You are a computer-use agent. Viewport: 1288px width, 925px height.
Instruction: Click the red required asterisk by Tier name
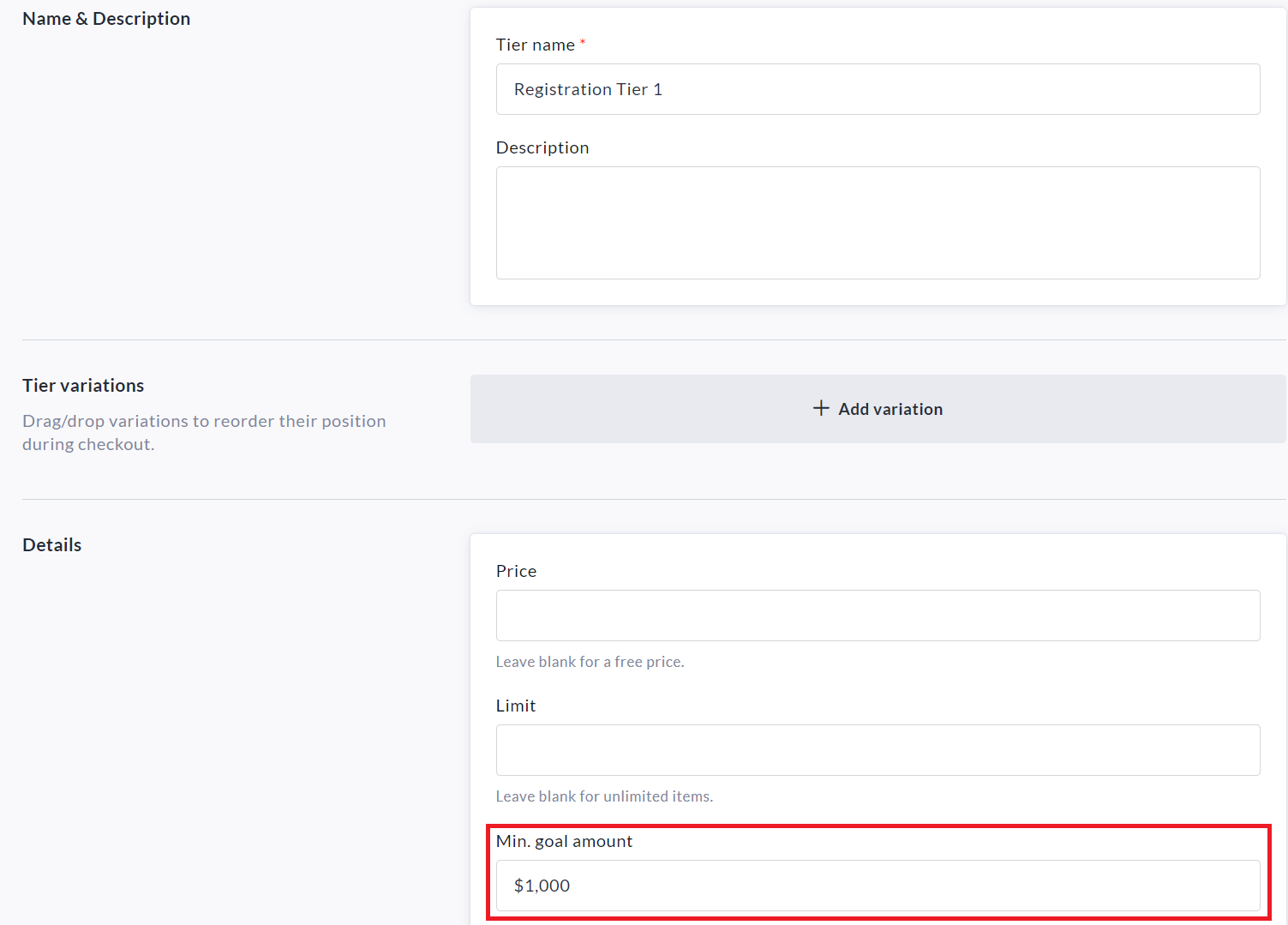tap(583, 42)
